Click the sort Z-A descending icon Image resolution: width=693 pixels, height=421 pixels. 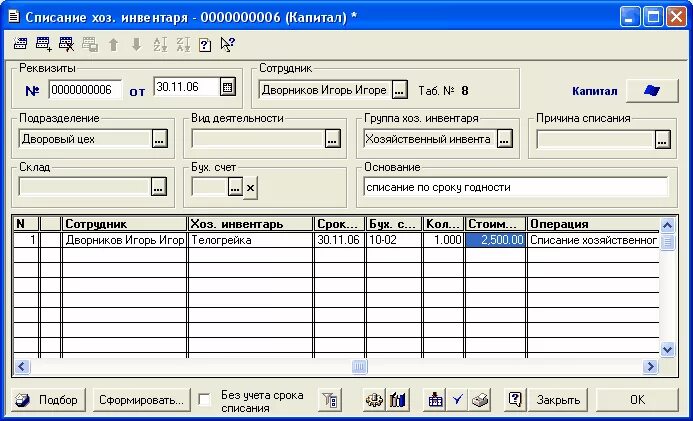point(183,44)
